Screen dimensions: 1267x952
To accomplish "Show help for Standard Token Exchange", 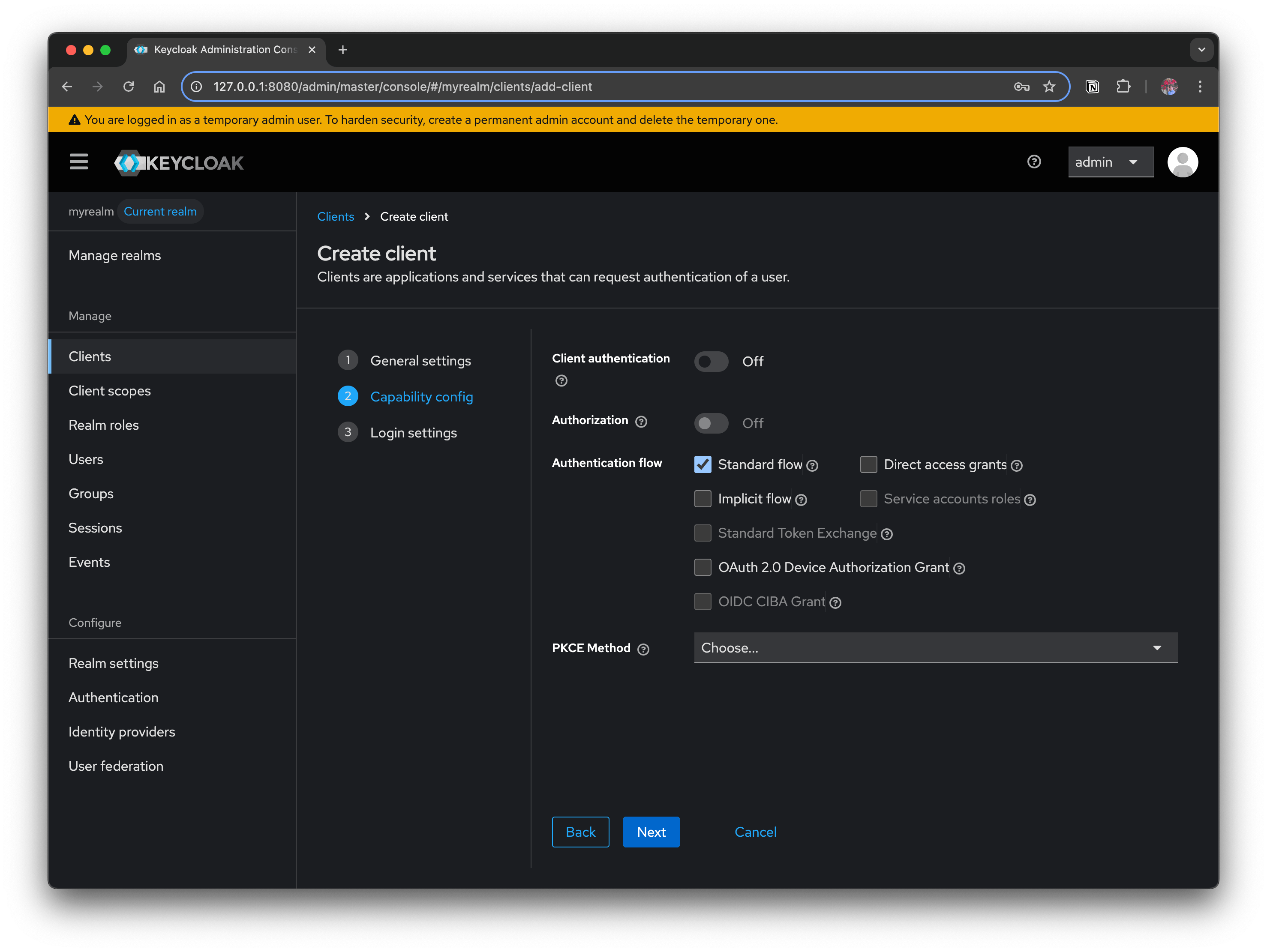I will 886,534.
